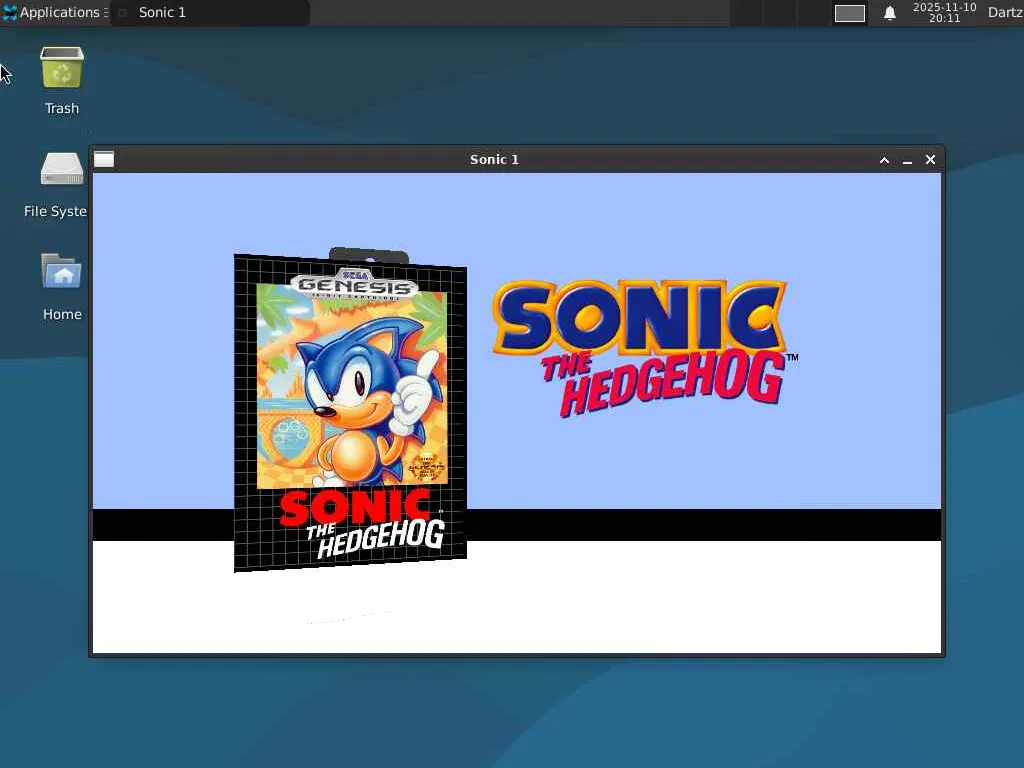This screenshot has width=1024, height=768.
Task: Open the Applications menu
Action: point(55,12)
